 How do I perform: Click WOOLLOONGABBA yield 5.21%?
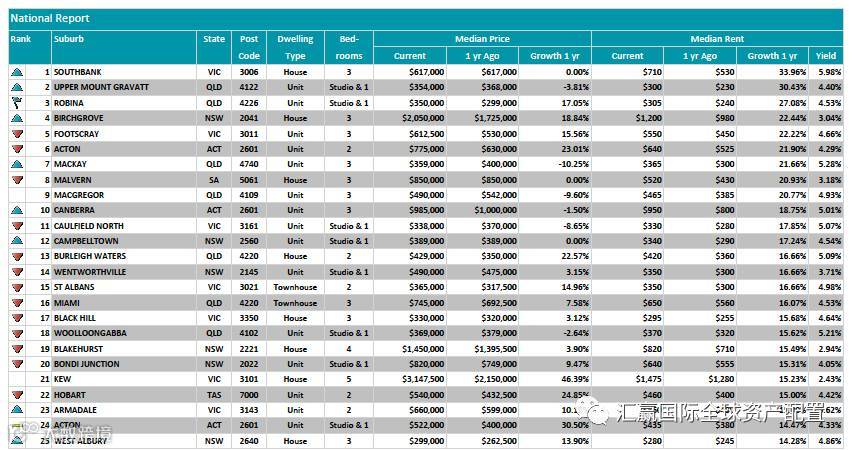point(830,334)
